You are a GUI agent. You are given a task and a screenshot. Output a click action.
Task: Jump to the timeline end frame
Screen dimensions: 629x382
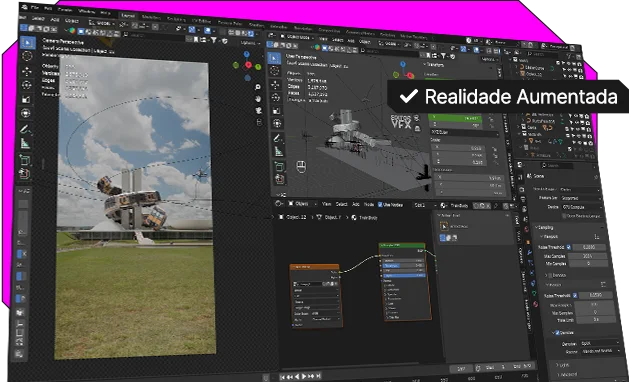point(318,376)
